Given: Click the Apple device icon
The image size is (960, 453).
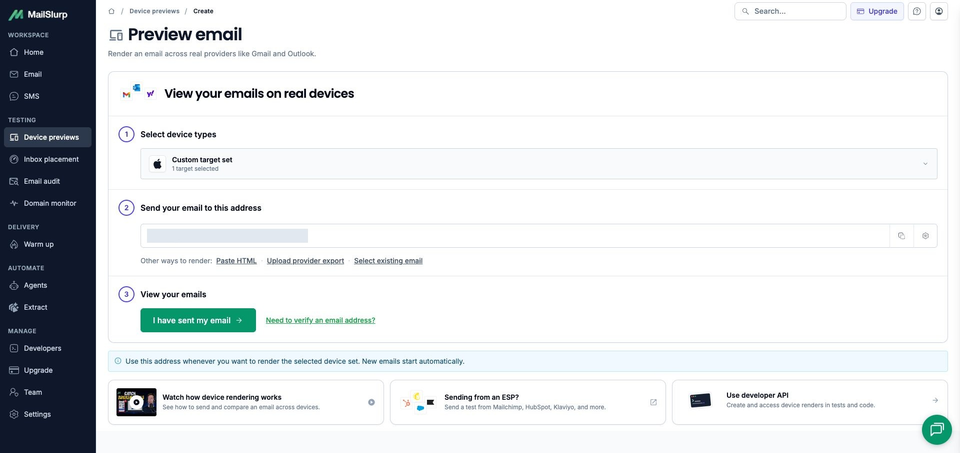Looking at the screenshot, I should point(157,163).
